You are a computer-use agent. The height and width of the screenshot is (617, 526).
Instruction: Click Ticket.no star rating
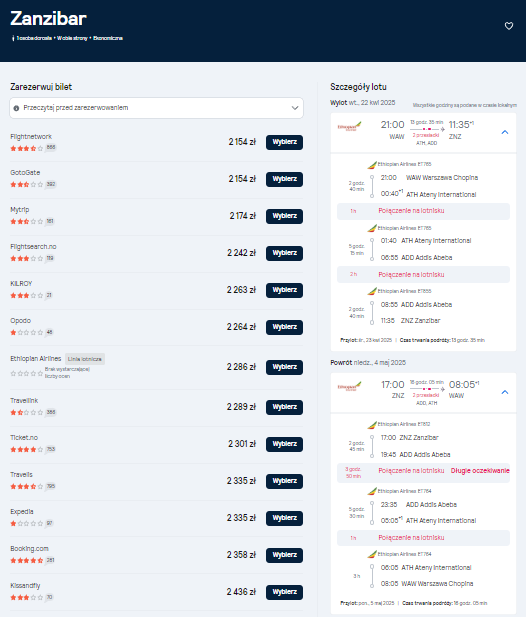point(27,449)
